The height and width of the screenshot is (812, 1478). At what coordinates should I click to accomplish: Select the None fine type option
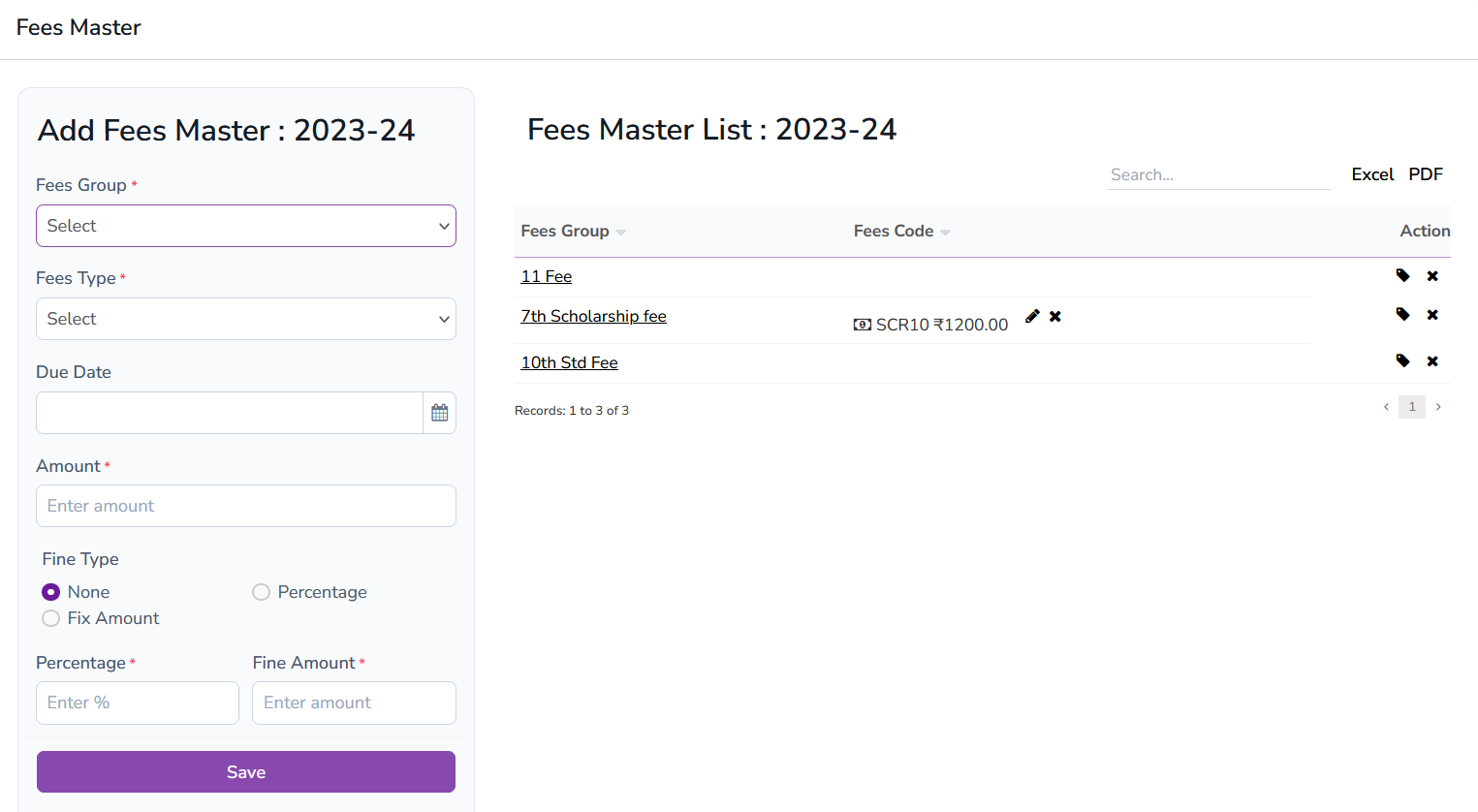point(50,591)
